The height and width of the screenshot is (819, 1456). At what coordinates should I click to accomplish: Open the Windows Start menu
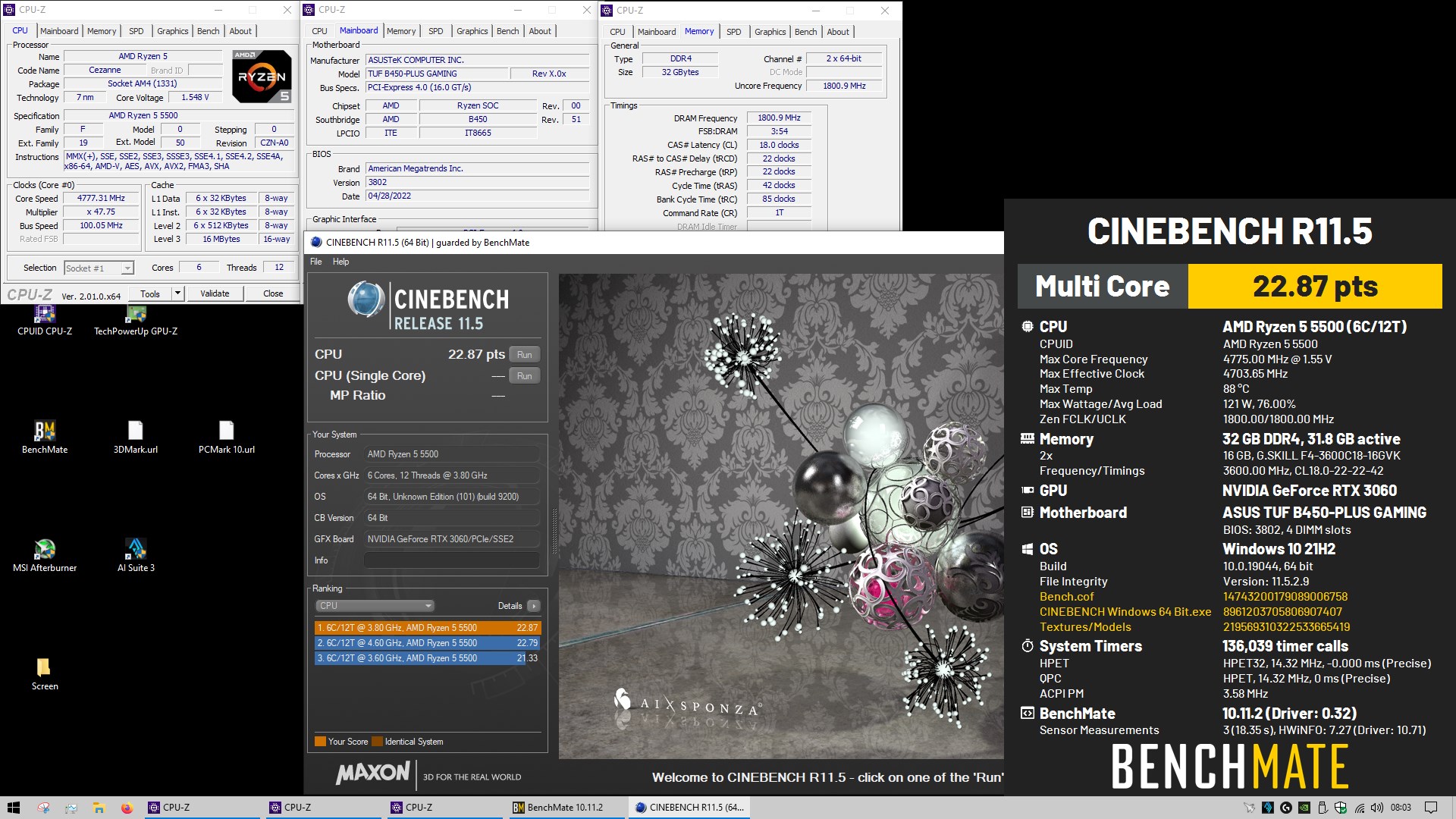13,808
